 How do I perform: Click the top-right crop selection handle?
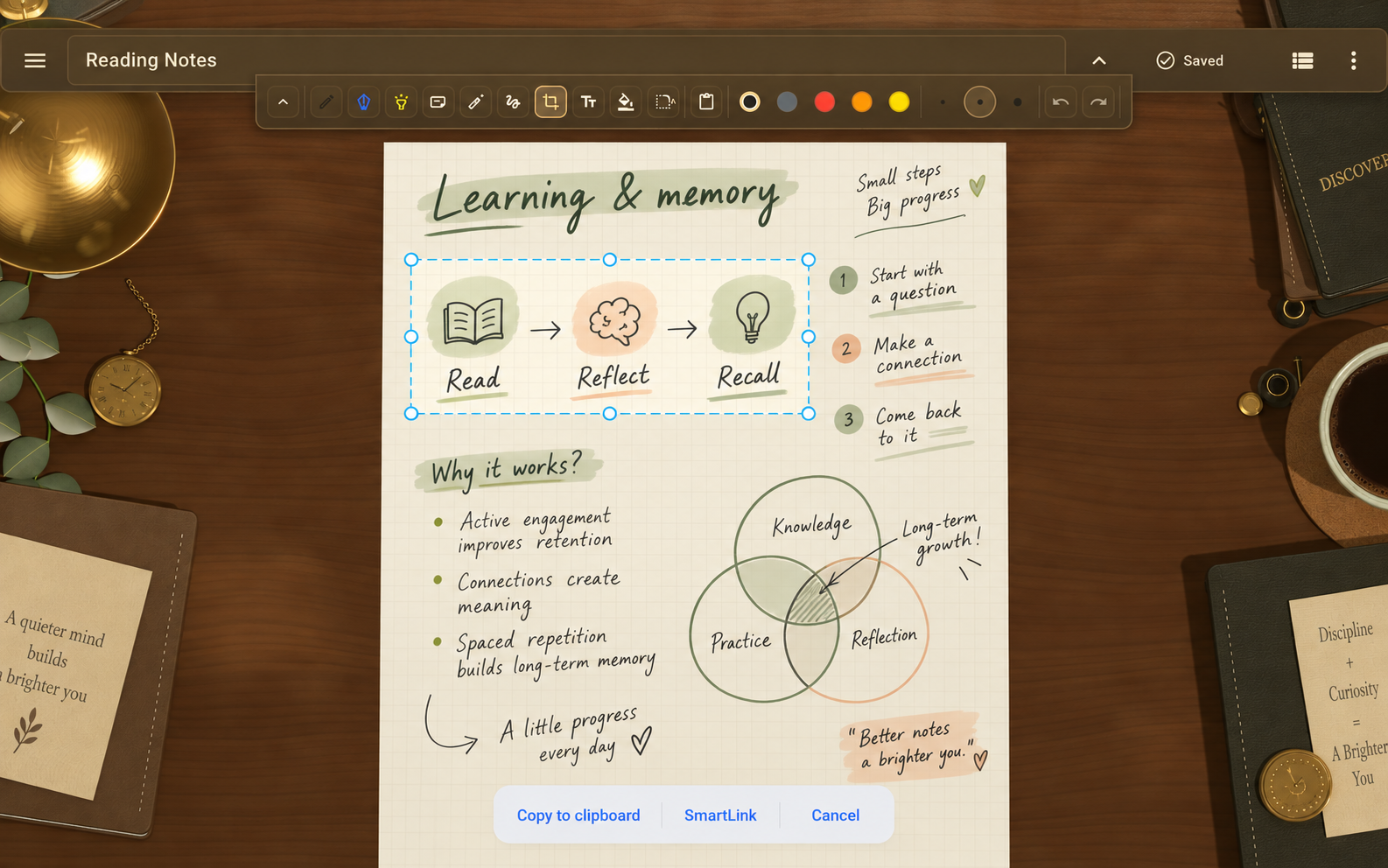(809, 260)
